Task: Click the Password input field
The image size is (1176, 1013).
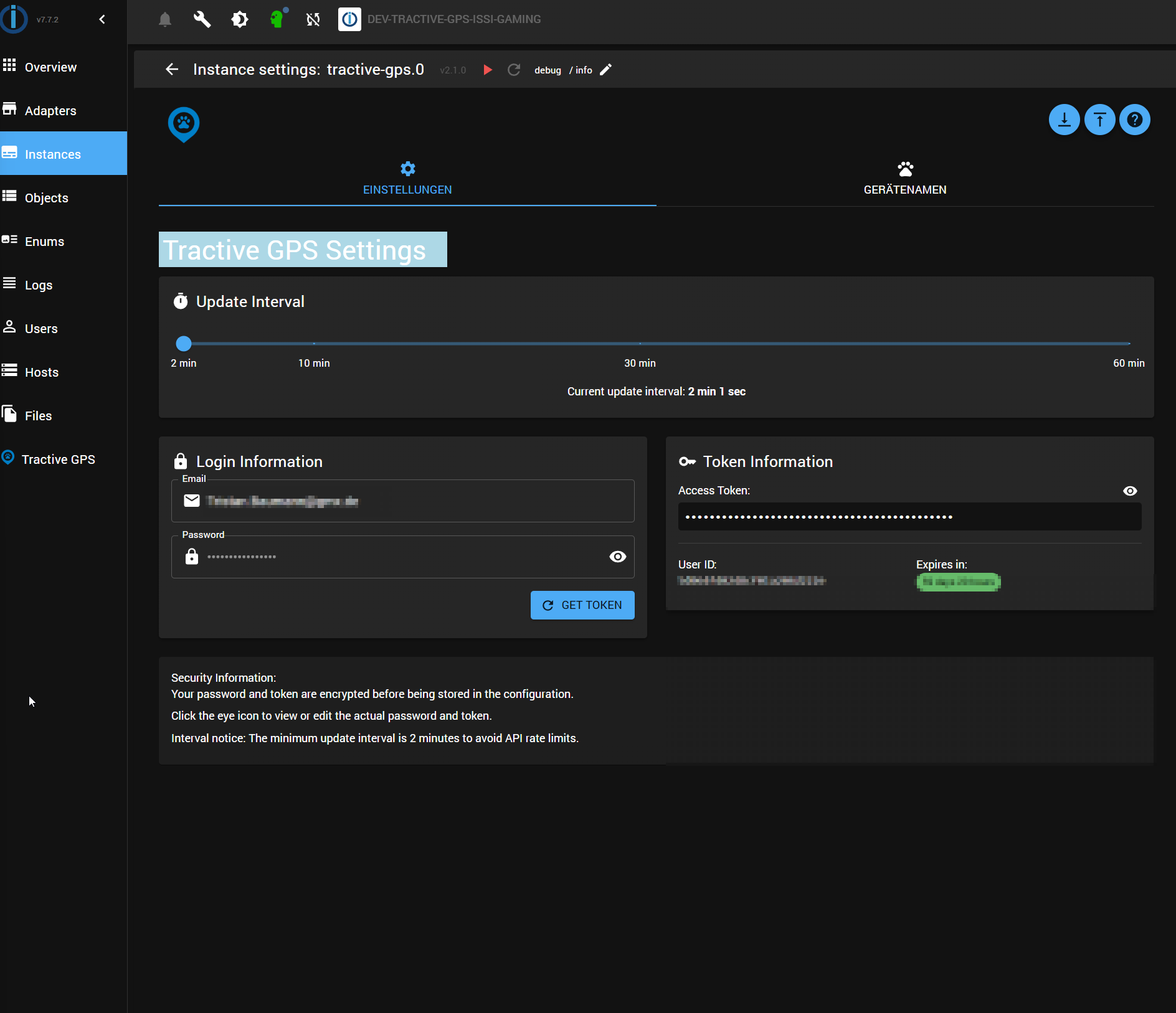Action: 403,557
